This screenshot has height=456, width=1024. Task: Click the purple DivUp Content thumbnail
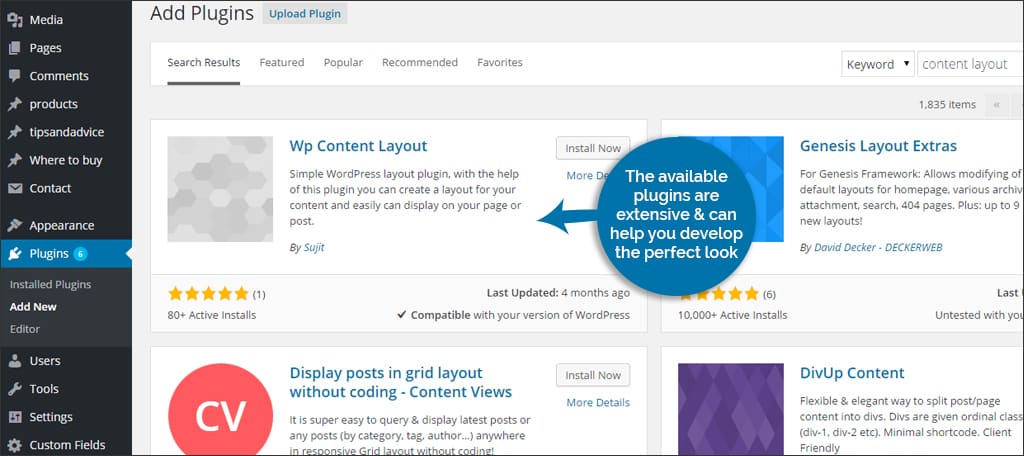tap(731, 410)
